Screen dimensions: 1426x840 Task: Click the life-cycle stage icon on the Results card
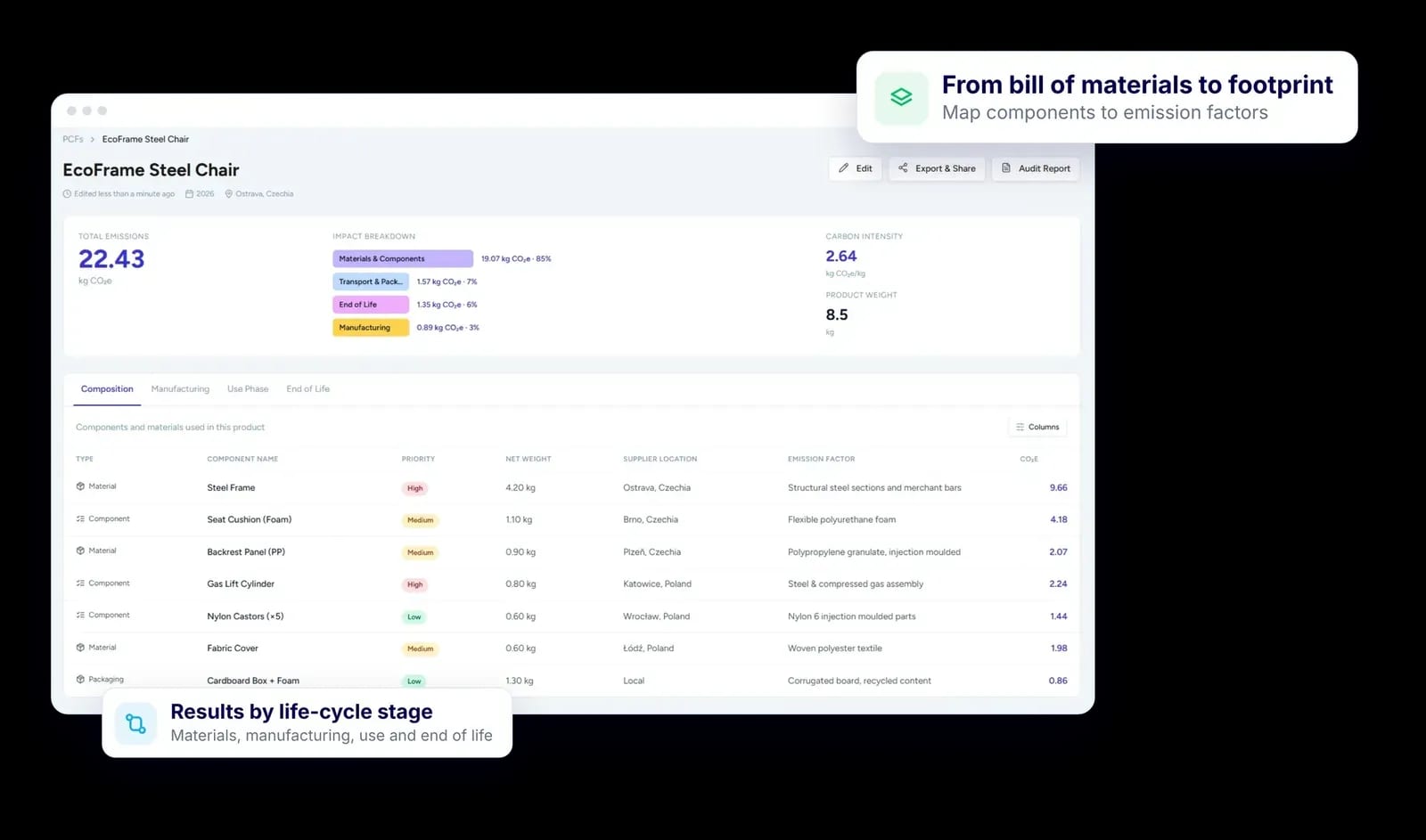(135, 723)
